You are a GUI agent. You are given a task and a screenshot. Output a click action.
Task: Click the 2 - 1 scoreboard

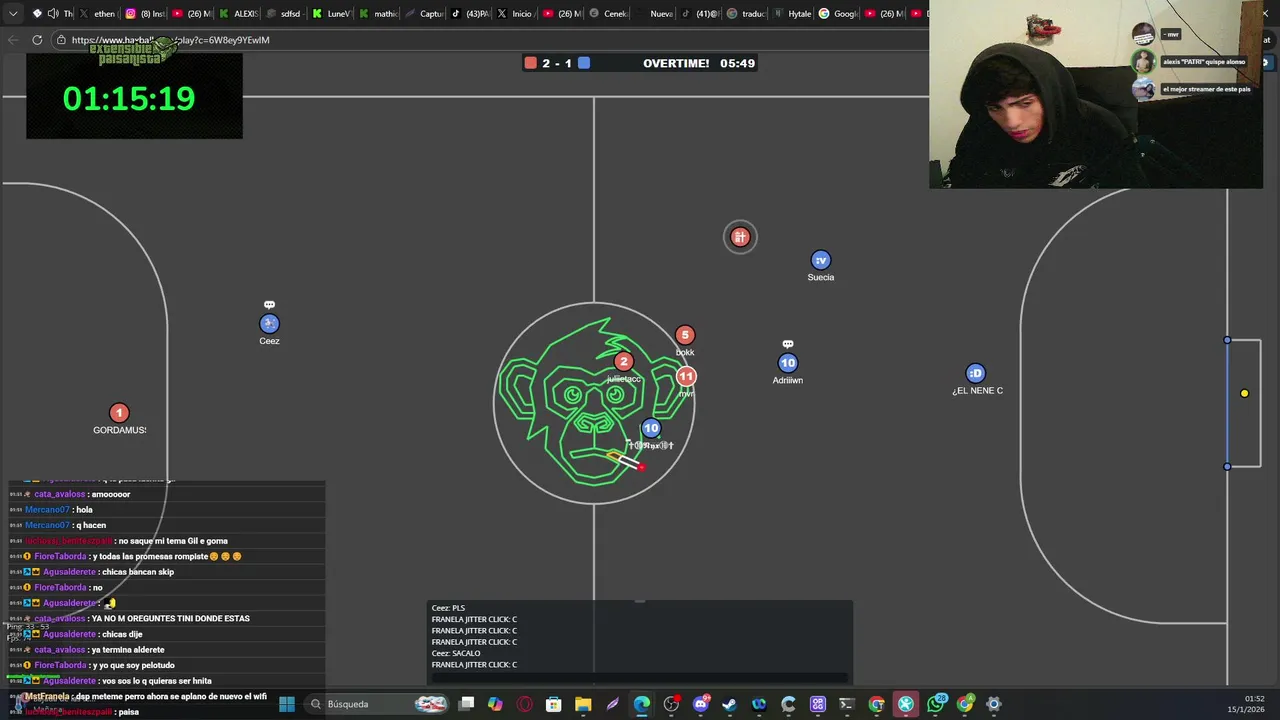point(557,63)
